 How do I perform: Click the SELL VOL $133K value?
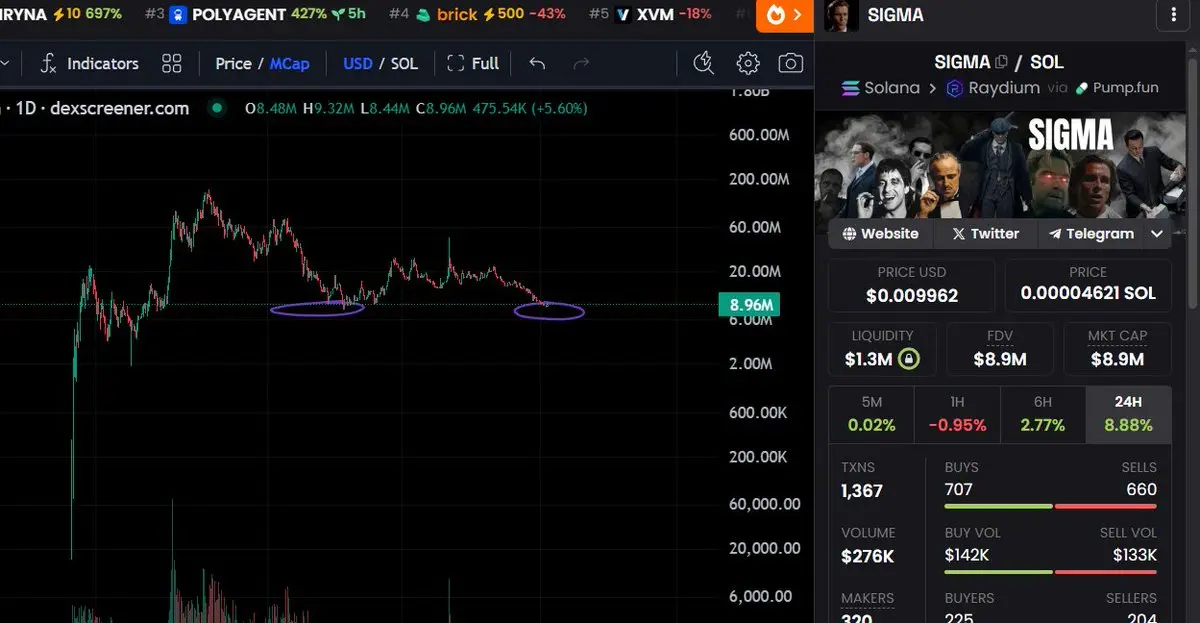(1135, 555)
